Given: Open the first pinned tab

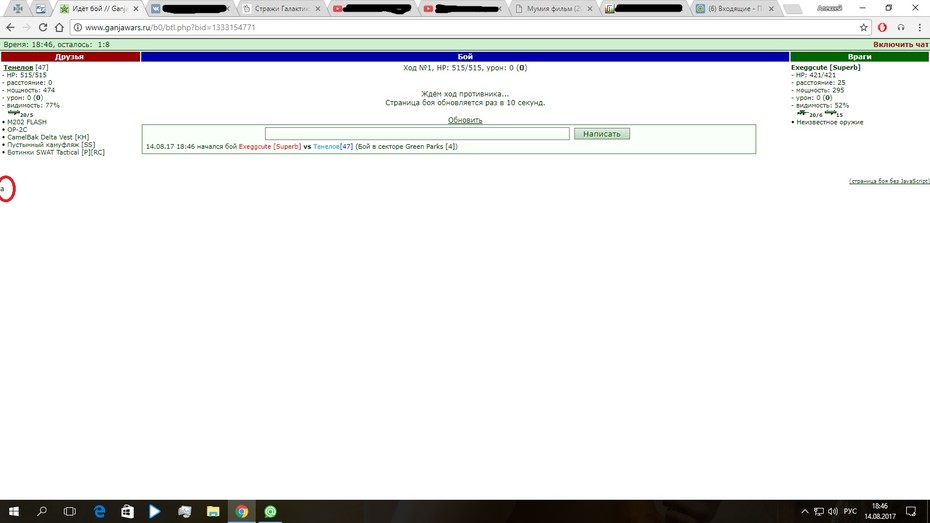Looking at the screenshot, I should pyautogui.click(x=18, y=9).
